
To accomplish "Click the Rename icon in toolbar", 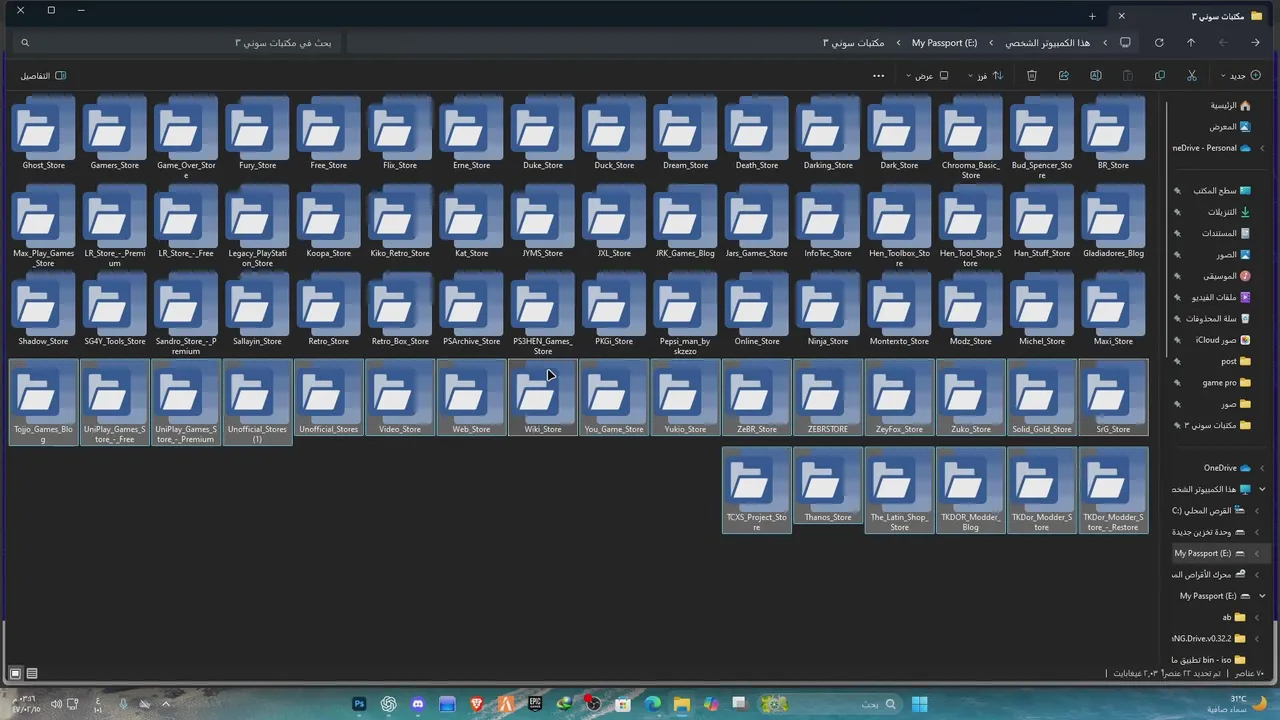I will tap(1096, 76).
